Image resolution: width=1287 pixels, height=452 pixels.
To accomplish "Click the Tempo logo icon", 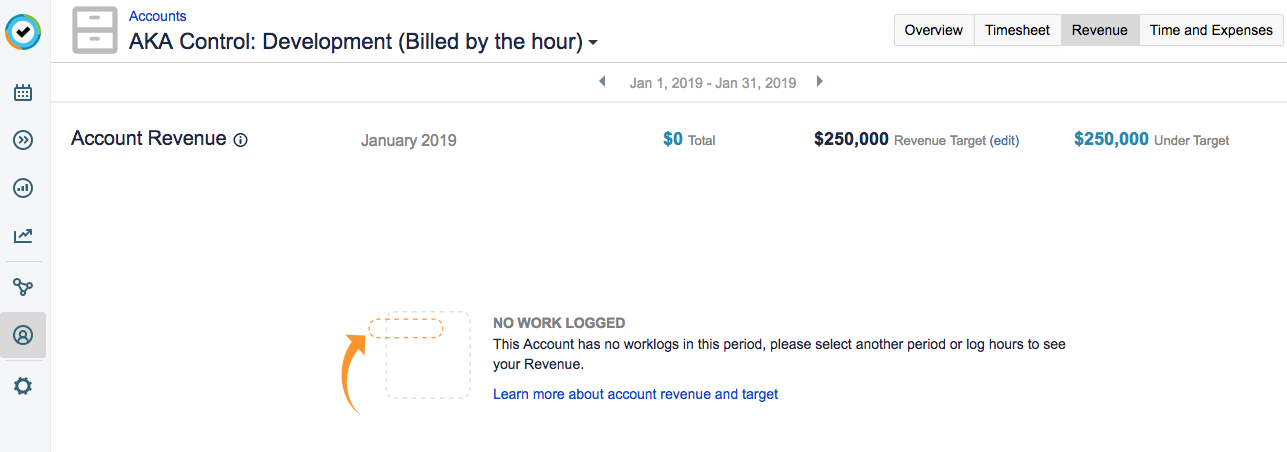I will pyautogui.click(x=23, y=31).
